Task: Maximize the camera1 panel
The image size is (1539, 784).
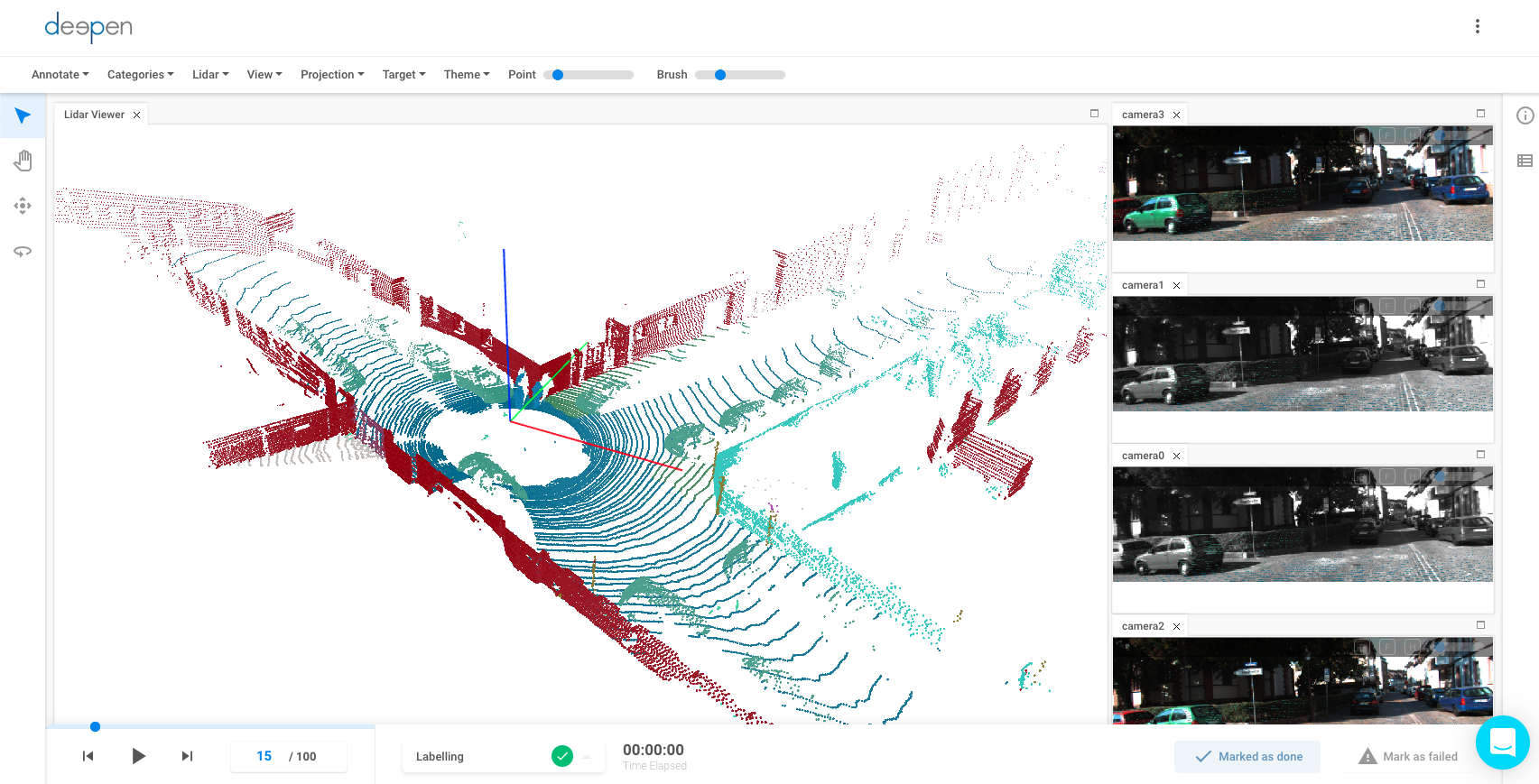Action: [x=1481, y=284]
